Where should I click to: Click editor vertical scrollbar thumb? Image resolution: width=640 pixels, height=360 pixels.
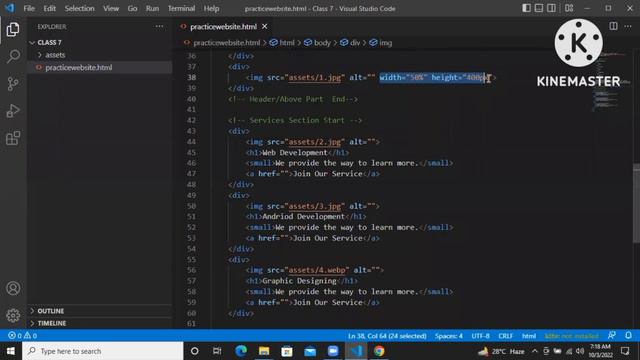coord(636,203)
